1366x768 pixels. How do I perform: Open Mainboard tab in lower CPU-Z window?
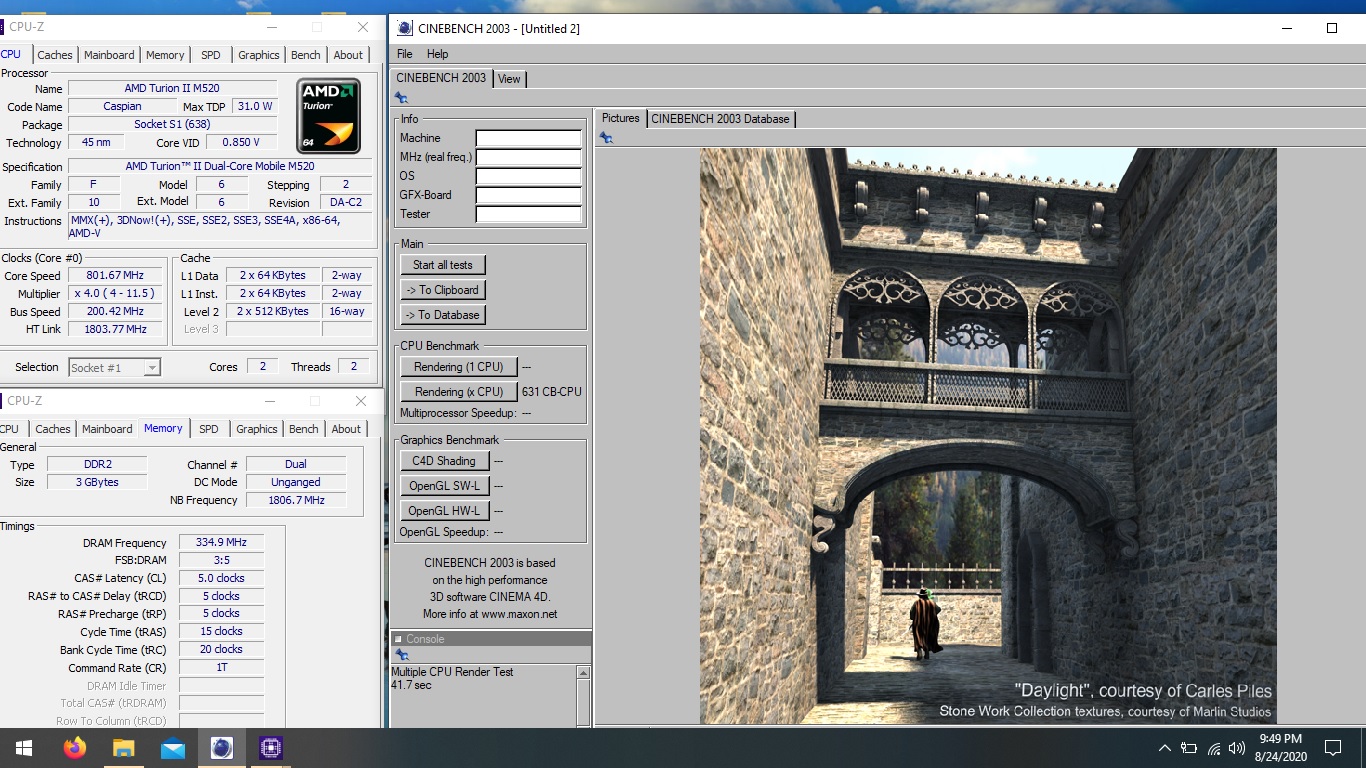click(x=107, y=429)
